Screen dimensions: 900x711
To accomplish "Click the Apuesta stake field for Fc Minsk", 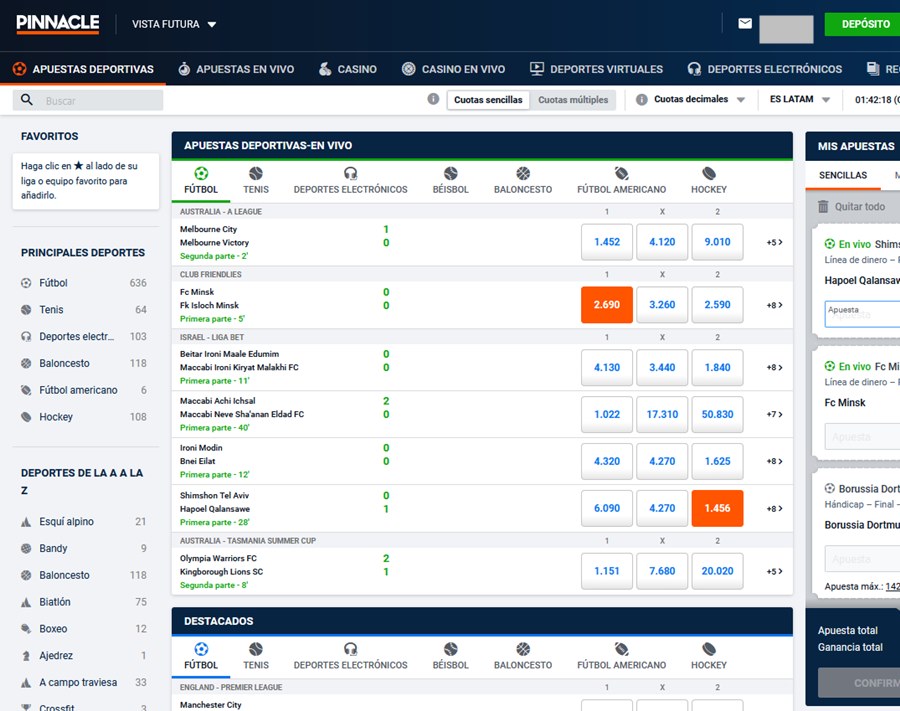I will pos(863,437).
